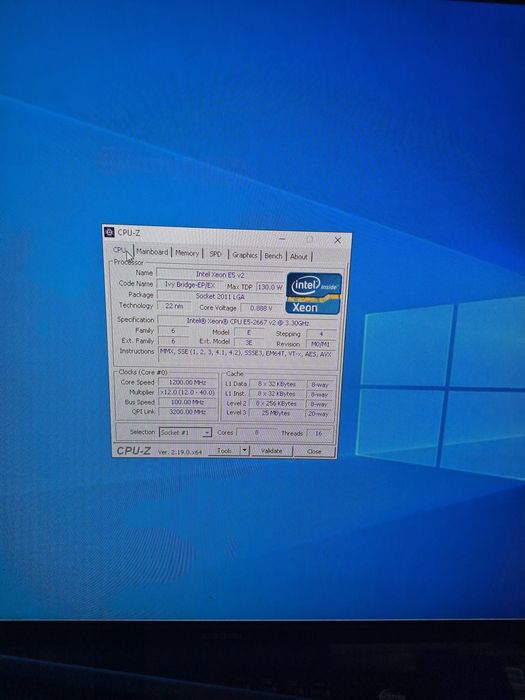Open the Mainboard tab
This screenshot has width=525, height=700.
pyautogui.click(x=152, y=252)
